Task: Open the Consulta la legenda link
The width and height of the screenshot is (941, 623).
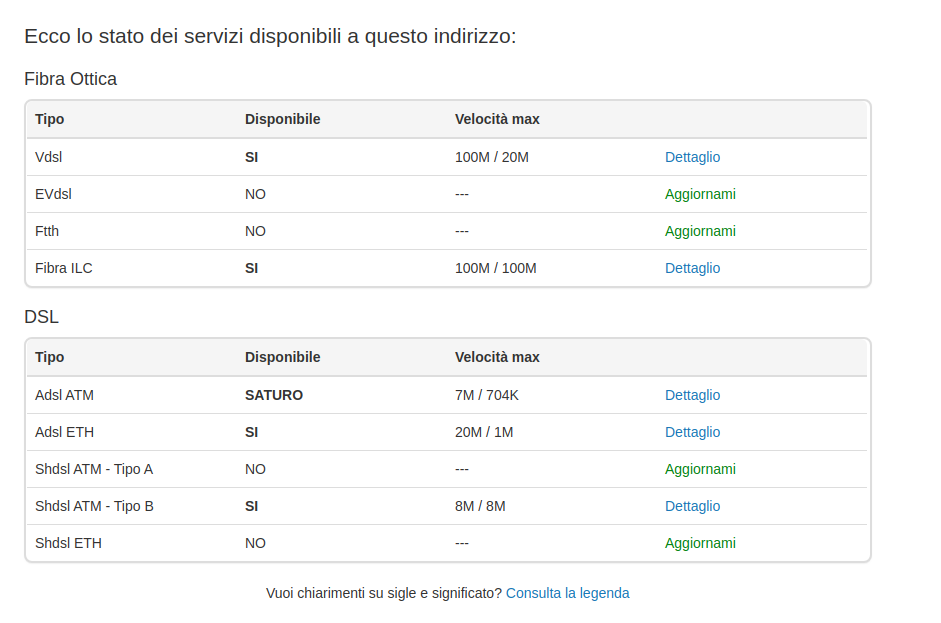Action: pyautogui.click(x=567, y=593)
